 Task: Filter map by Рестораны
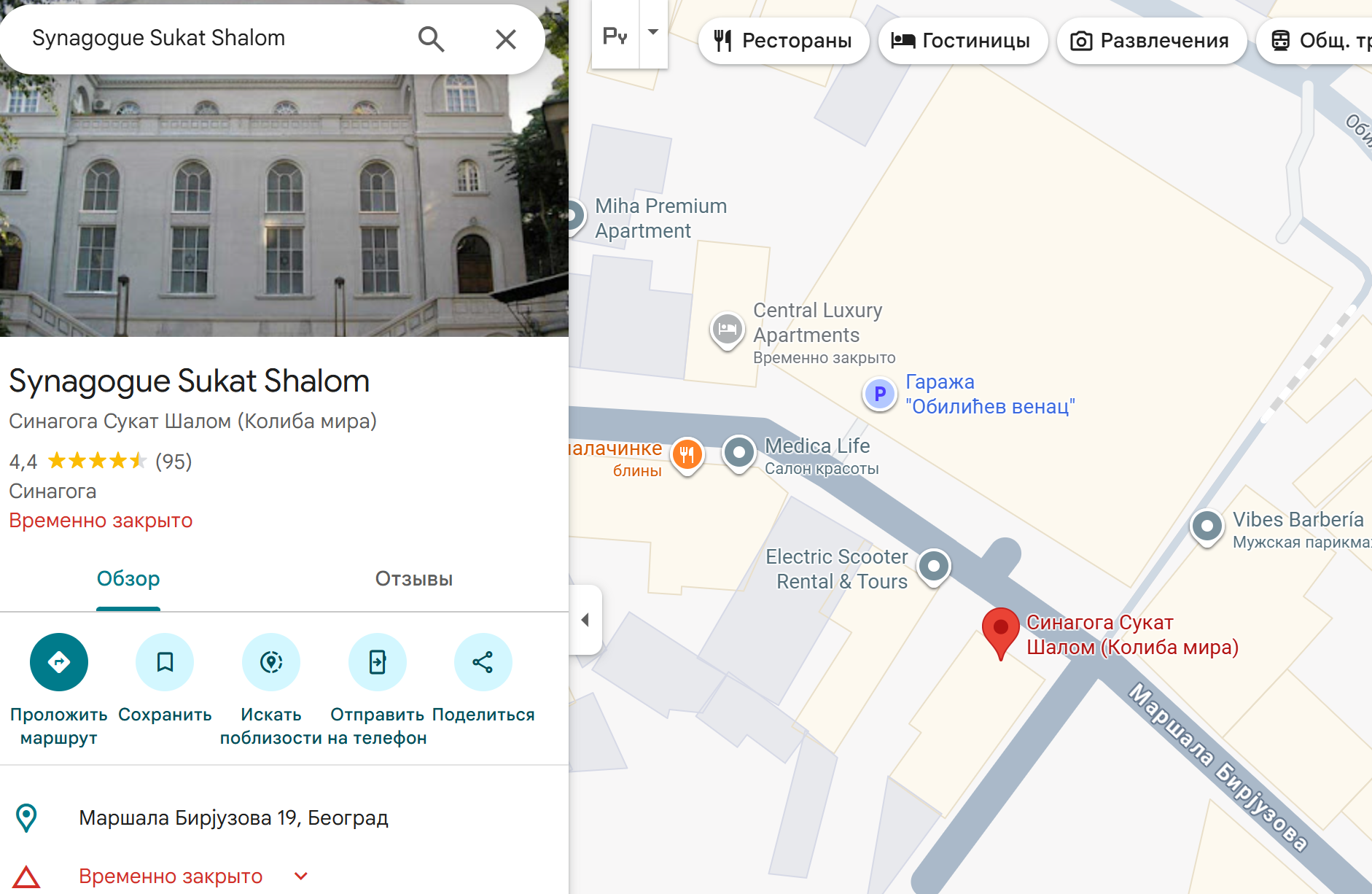[784, 41]
